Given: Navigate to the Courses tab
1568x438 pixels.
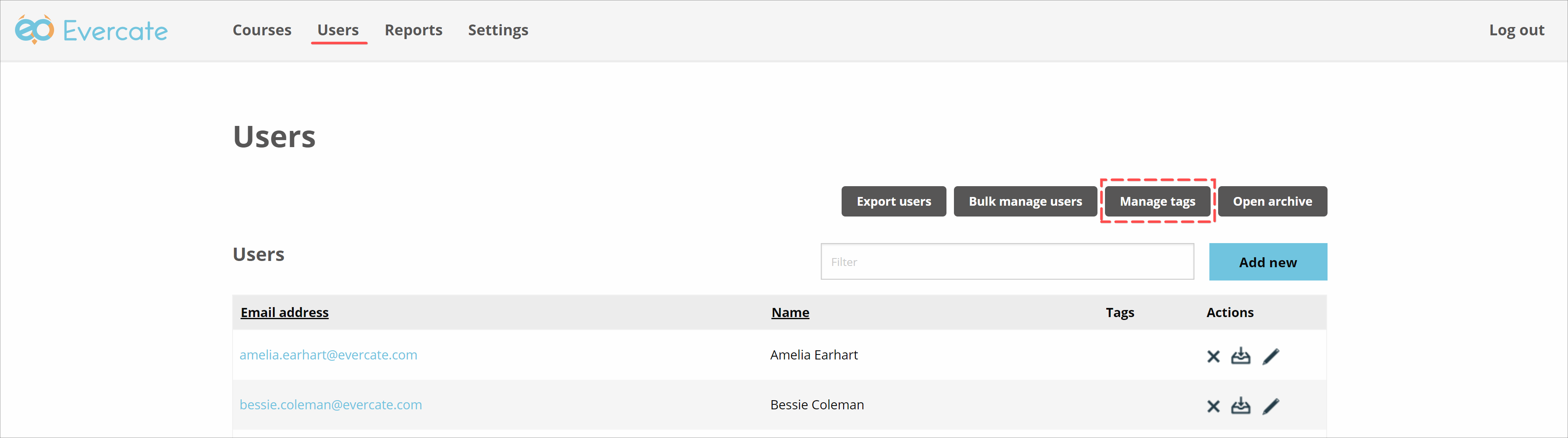Looking at the screenshot, I should pyautogui.click(x=262, y=30).
